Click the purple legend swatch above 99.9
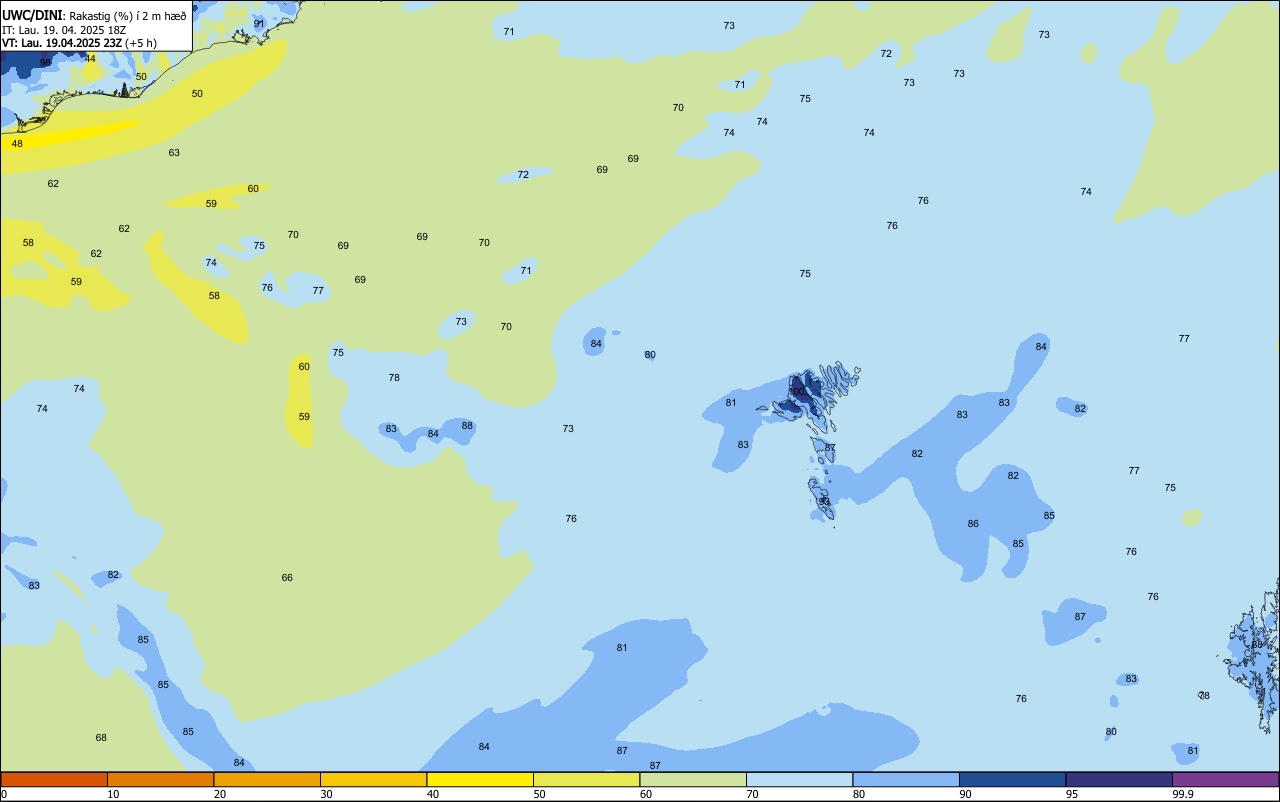The width and height of the screenshot is (1280, 802). (x=1225, y=779)
